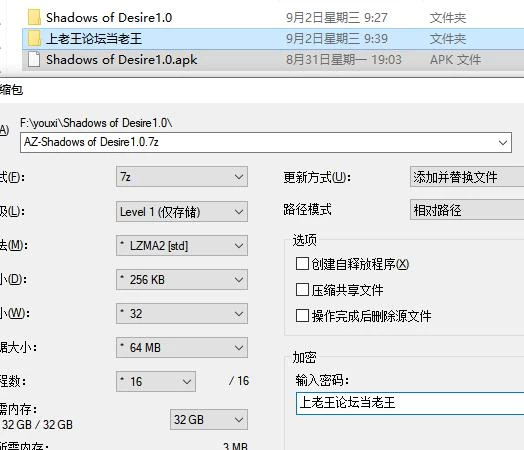Open the 32 word size dropdown
Screen dimensions: 524x450
182,314
